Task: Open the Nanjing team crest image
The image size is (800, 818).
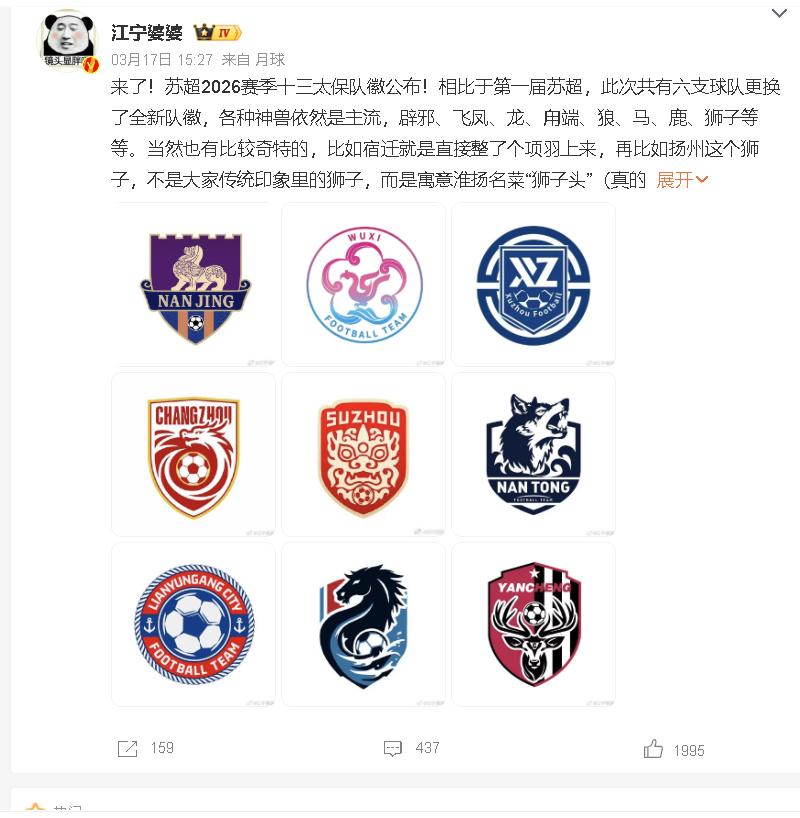Action: pos(194,285)
